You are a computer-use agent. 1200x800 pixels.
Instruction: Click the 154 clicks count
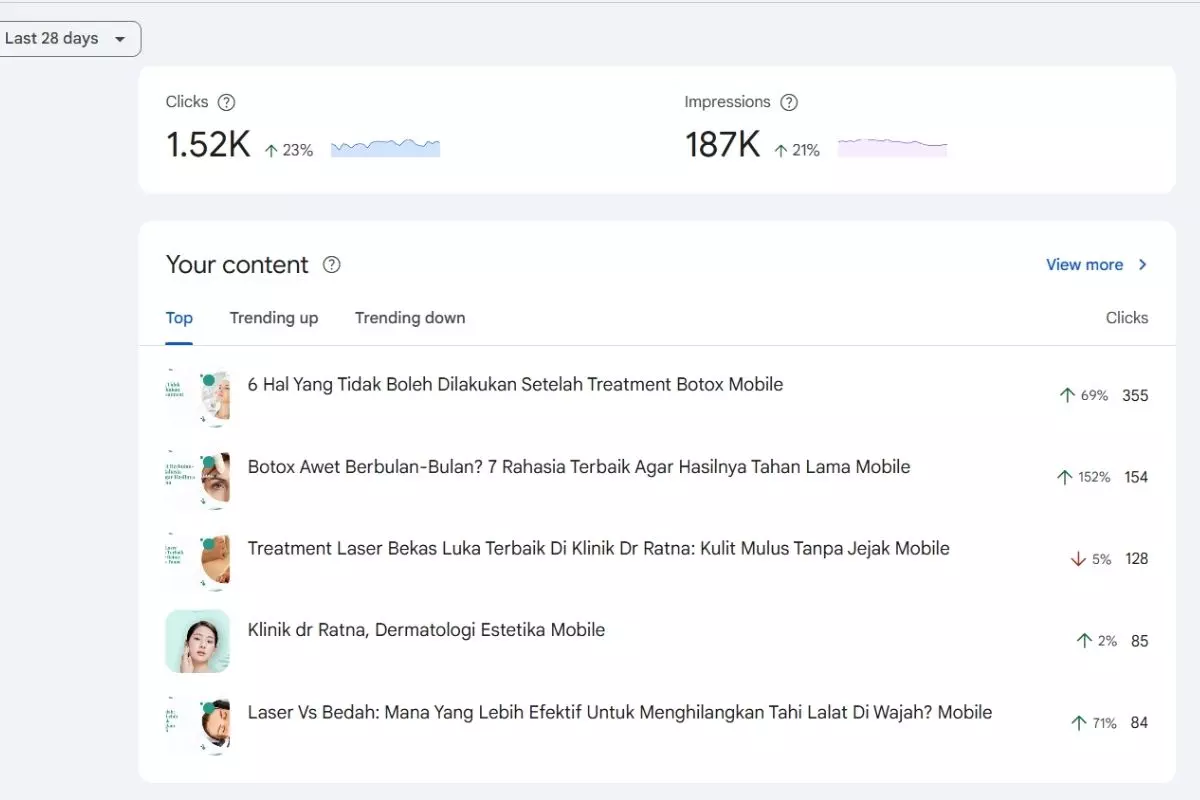[x=1136, y=477]
